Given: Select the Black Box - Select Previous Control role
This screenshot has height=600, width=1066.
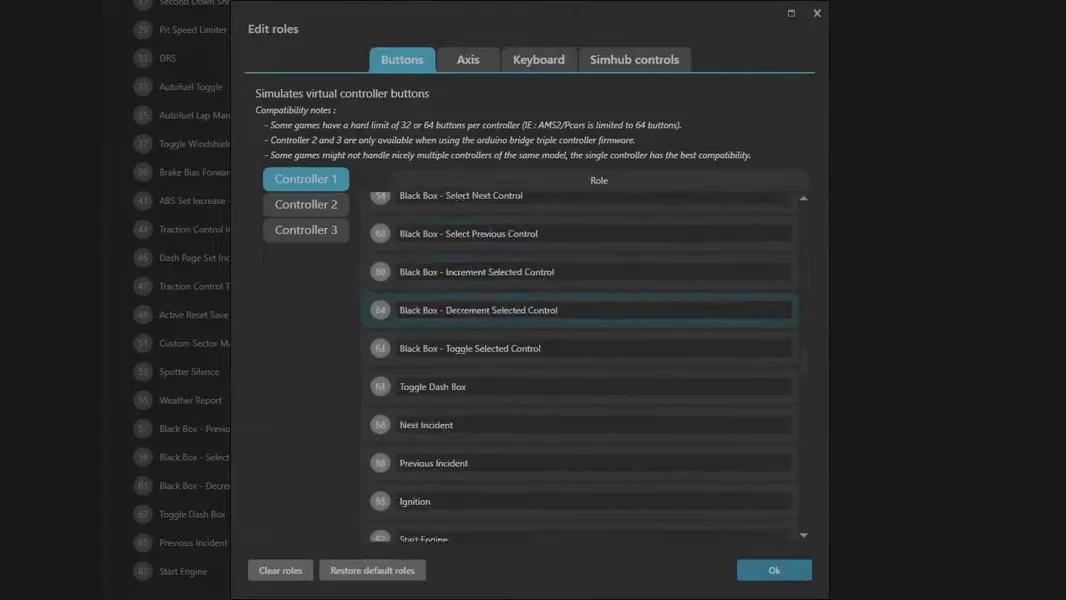Looking at the screenshot, I should (x=594, y=234).
